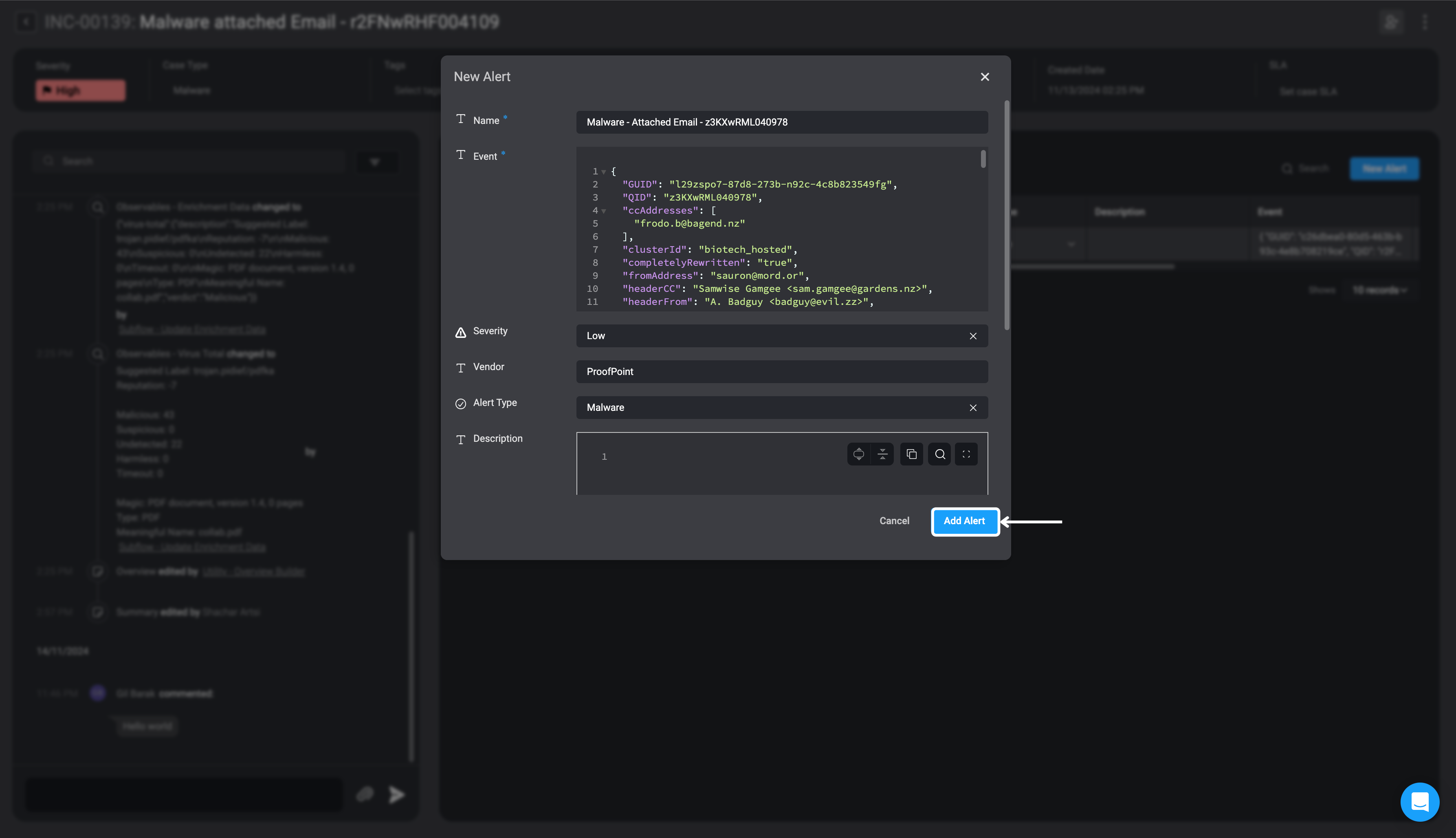Close the New Alert dialog

tap(985, 77)
